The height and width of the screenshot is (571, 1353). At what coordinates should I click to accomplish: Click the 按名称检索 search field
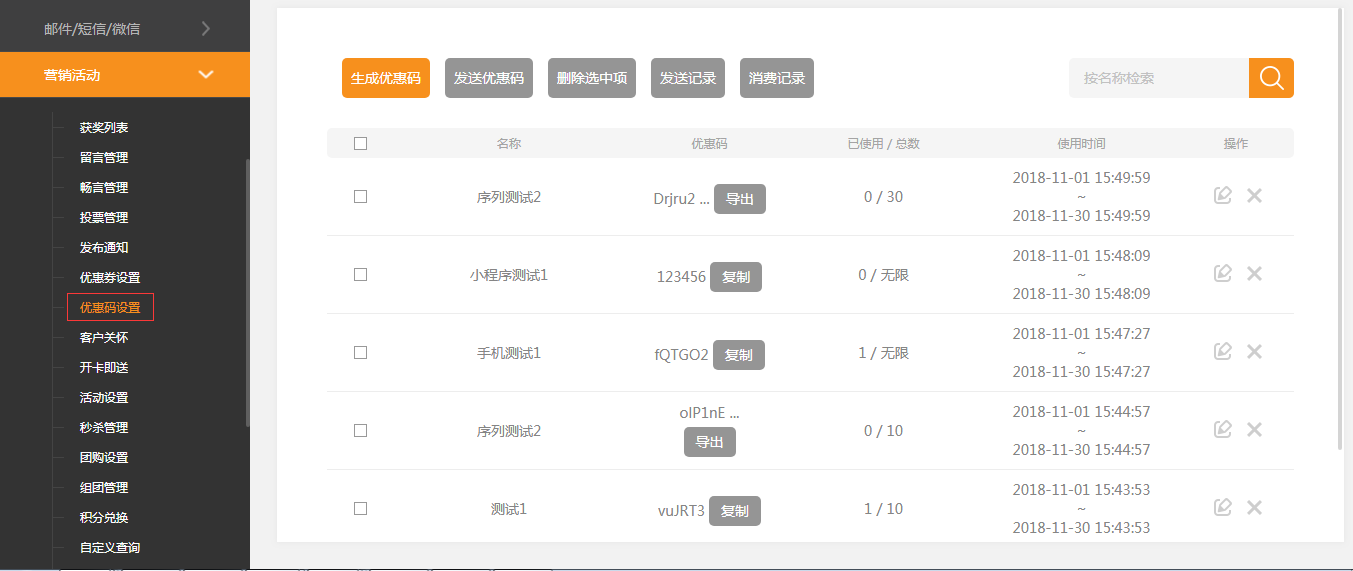pos(1158,78)
